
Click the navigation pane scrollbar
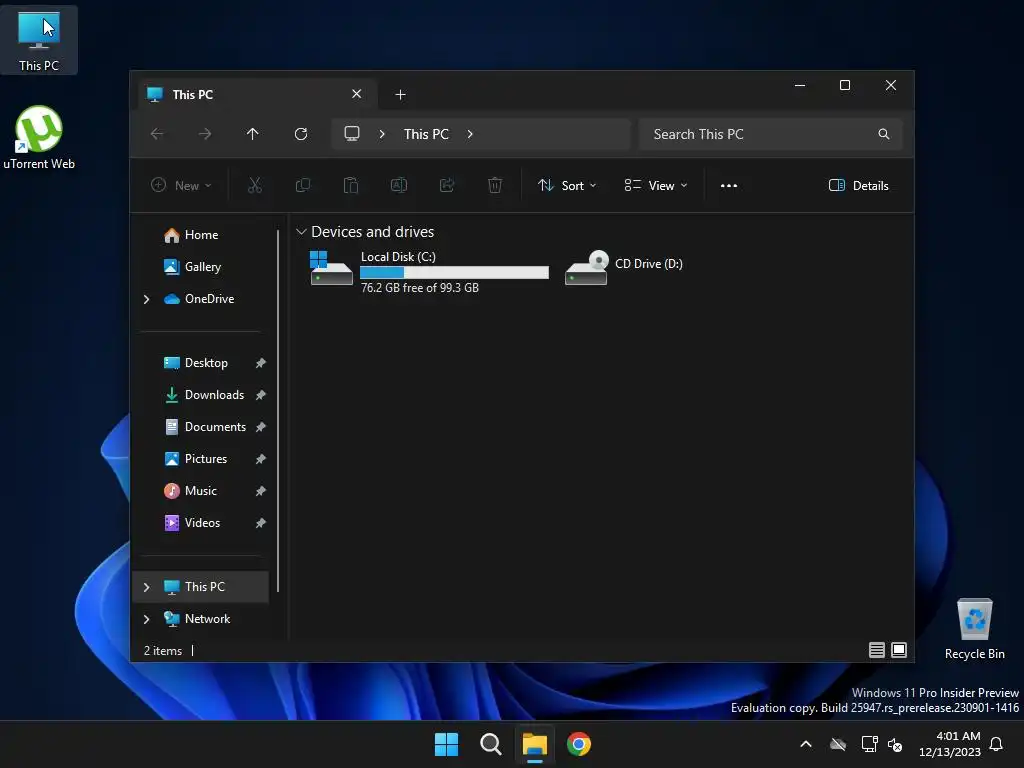278,410
